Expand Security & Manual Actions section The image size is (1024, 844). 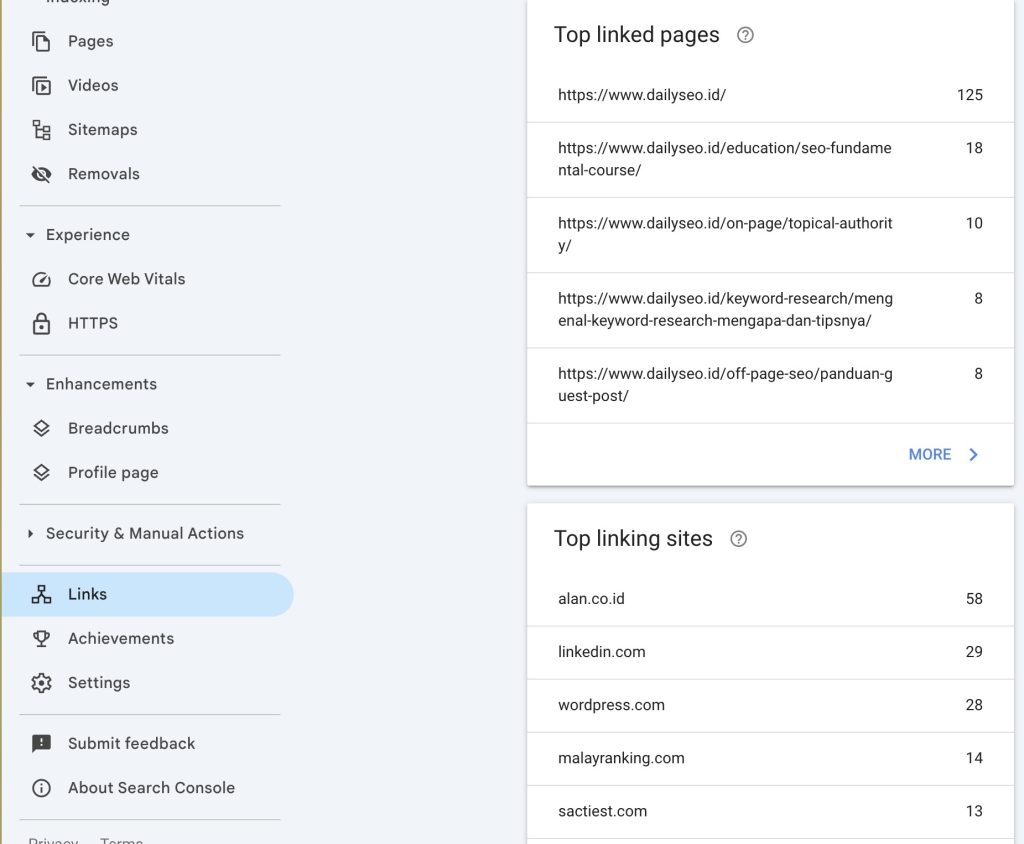point(30,534)
